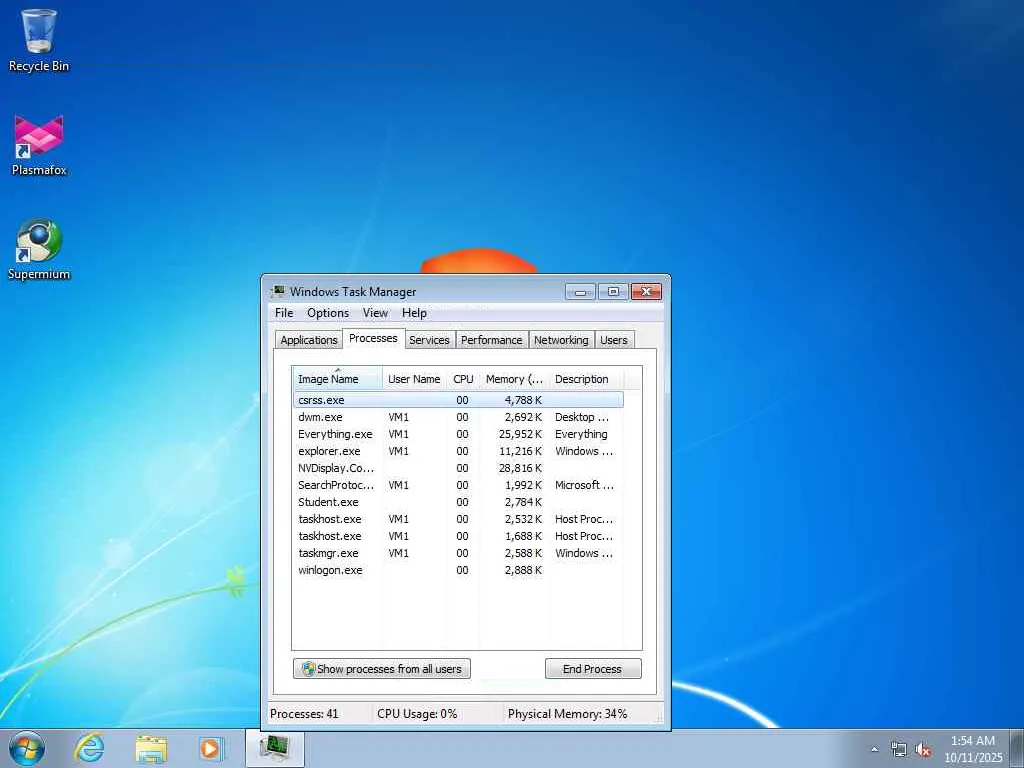Click the network status tray icon
1024x768 pixels.
(x=899, y=750)
